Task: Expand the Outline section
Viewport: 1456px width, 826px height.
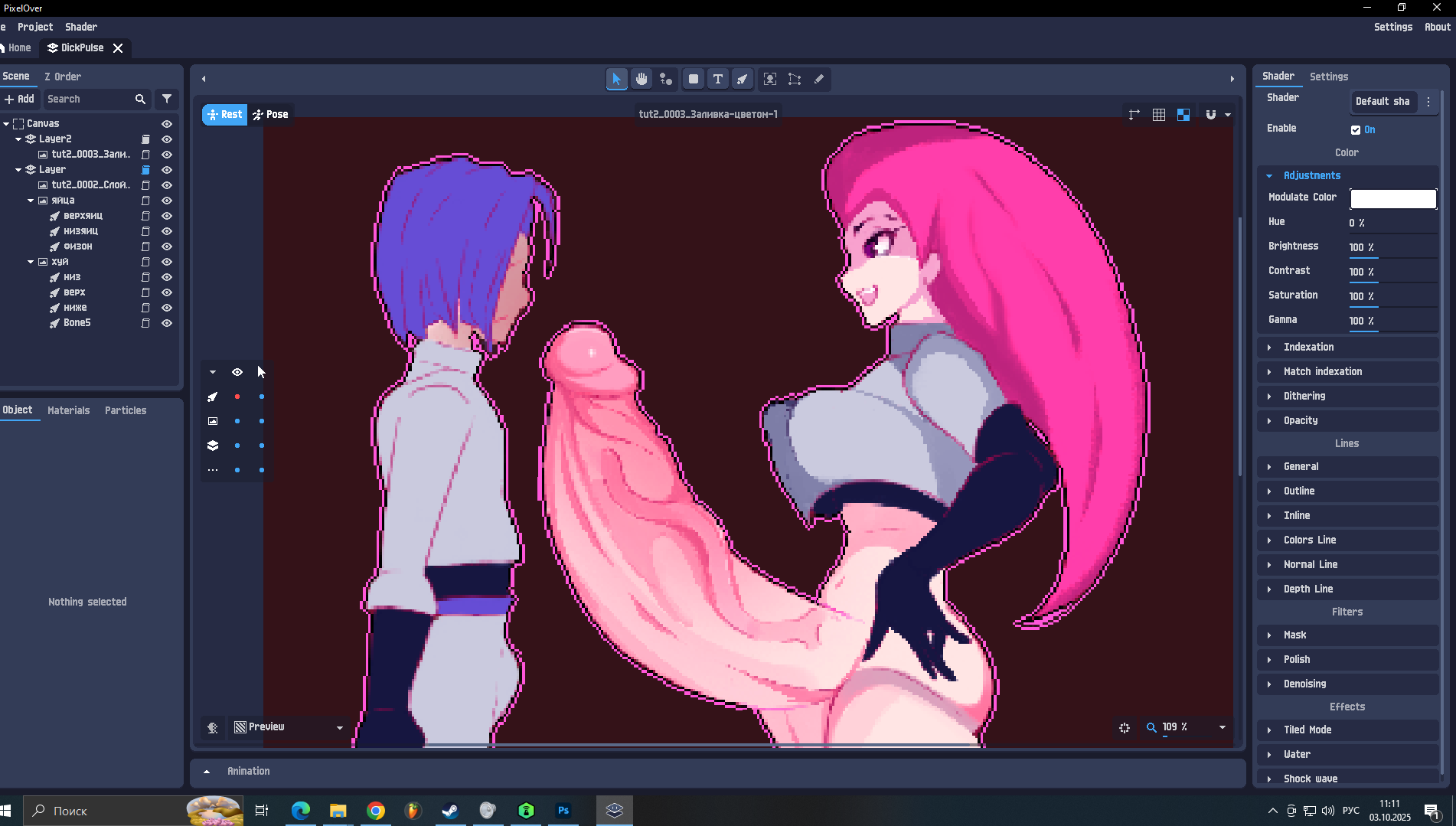Action: [x=1348, y=491]
